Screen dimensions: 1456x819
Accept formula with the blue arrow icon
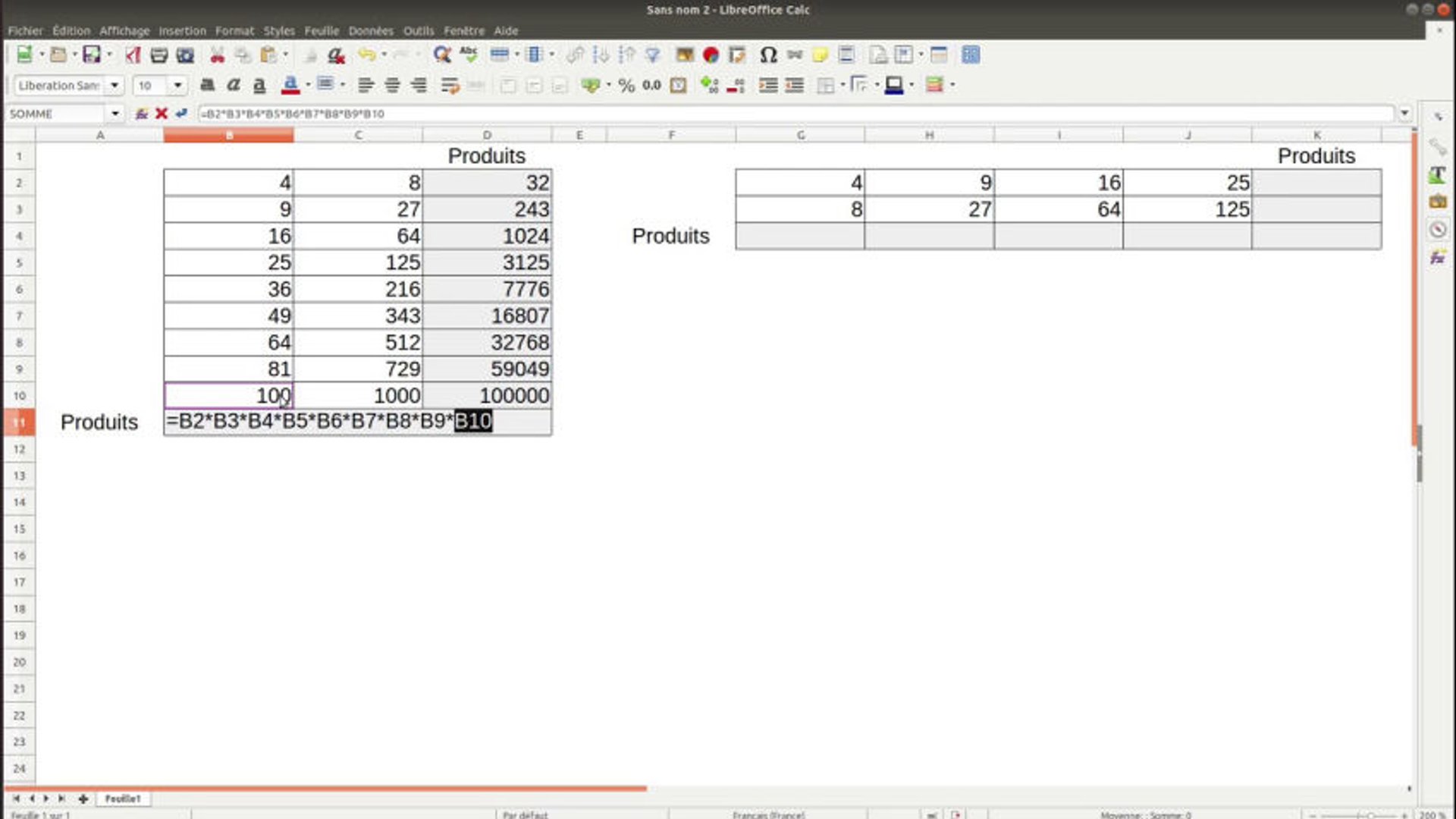pos(181,114)
